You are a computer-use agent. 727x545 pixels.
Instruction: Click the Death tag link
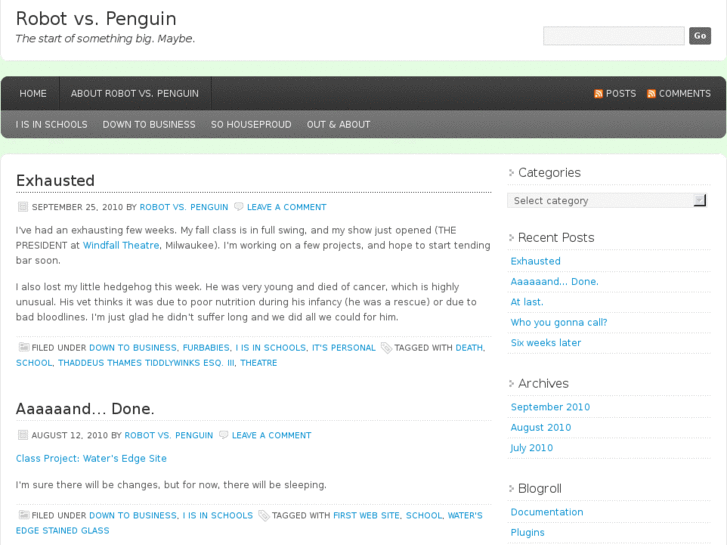pyautogui.click(x=469, y=348)
